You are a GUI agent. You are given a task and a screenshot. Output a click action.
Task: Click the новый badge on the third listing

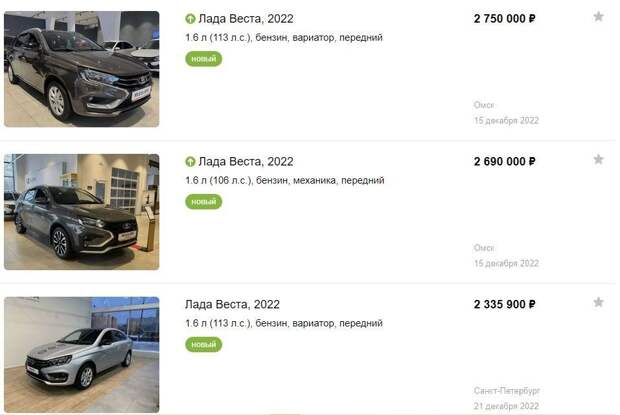(204, 345)
